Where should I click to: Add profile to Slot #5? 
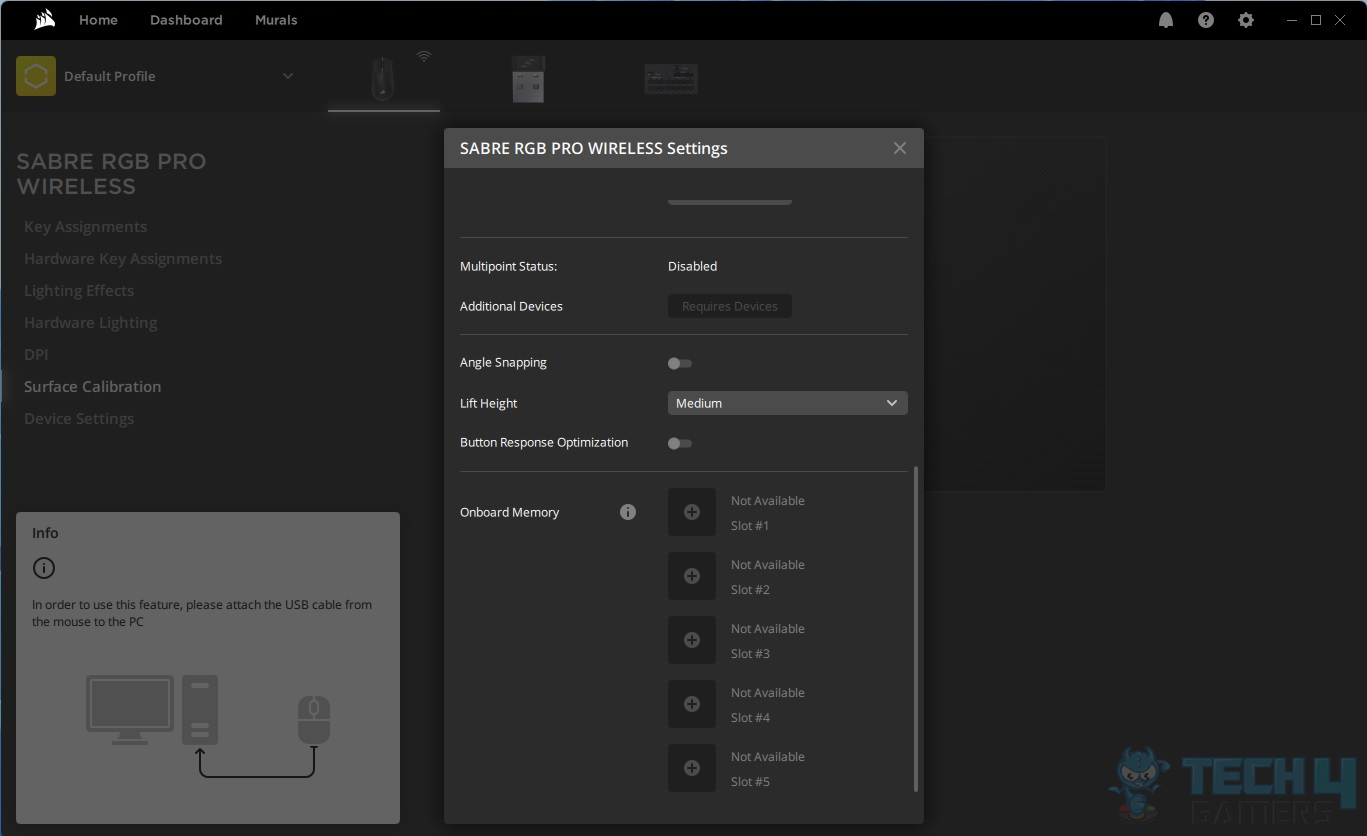pyautogui.click(x=692, y=768)
